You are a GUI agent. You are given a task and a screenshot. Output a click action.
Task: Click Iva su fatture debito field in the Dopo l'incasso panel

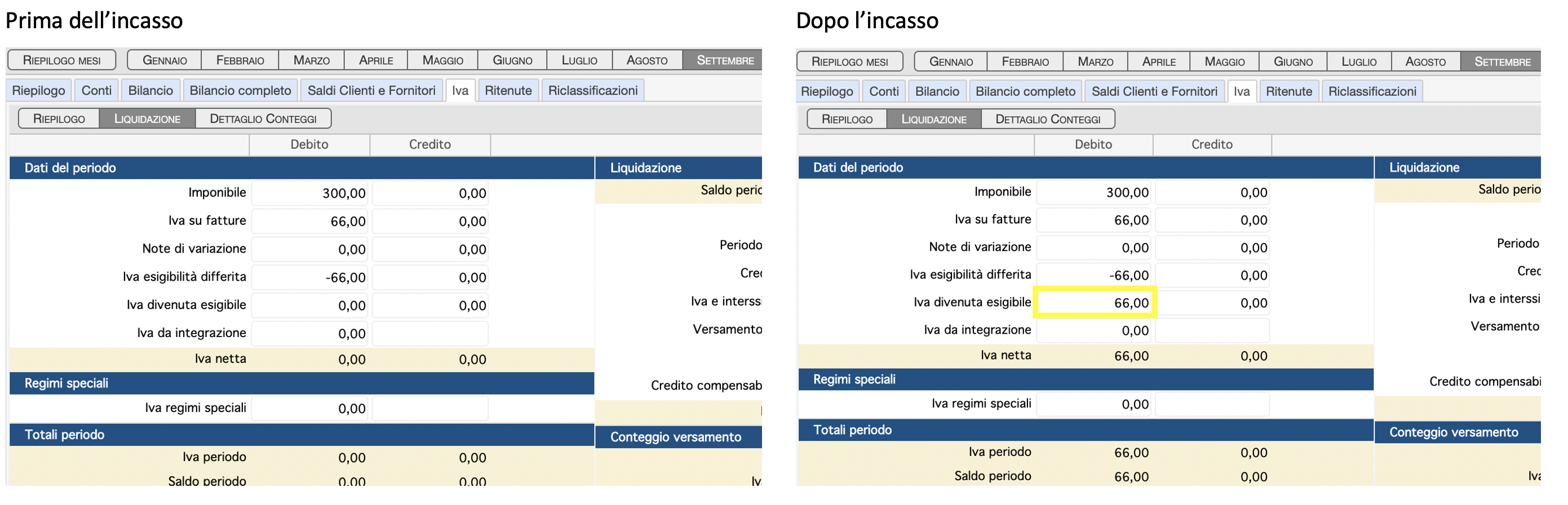click(1094, 220)
